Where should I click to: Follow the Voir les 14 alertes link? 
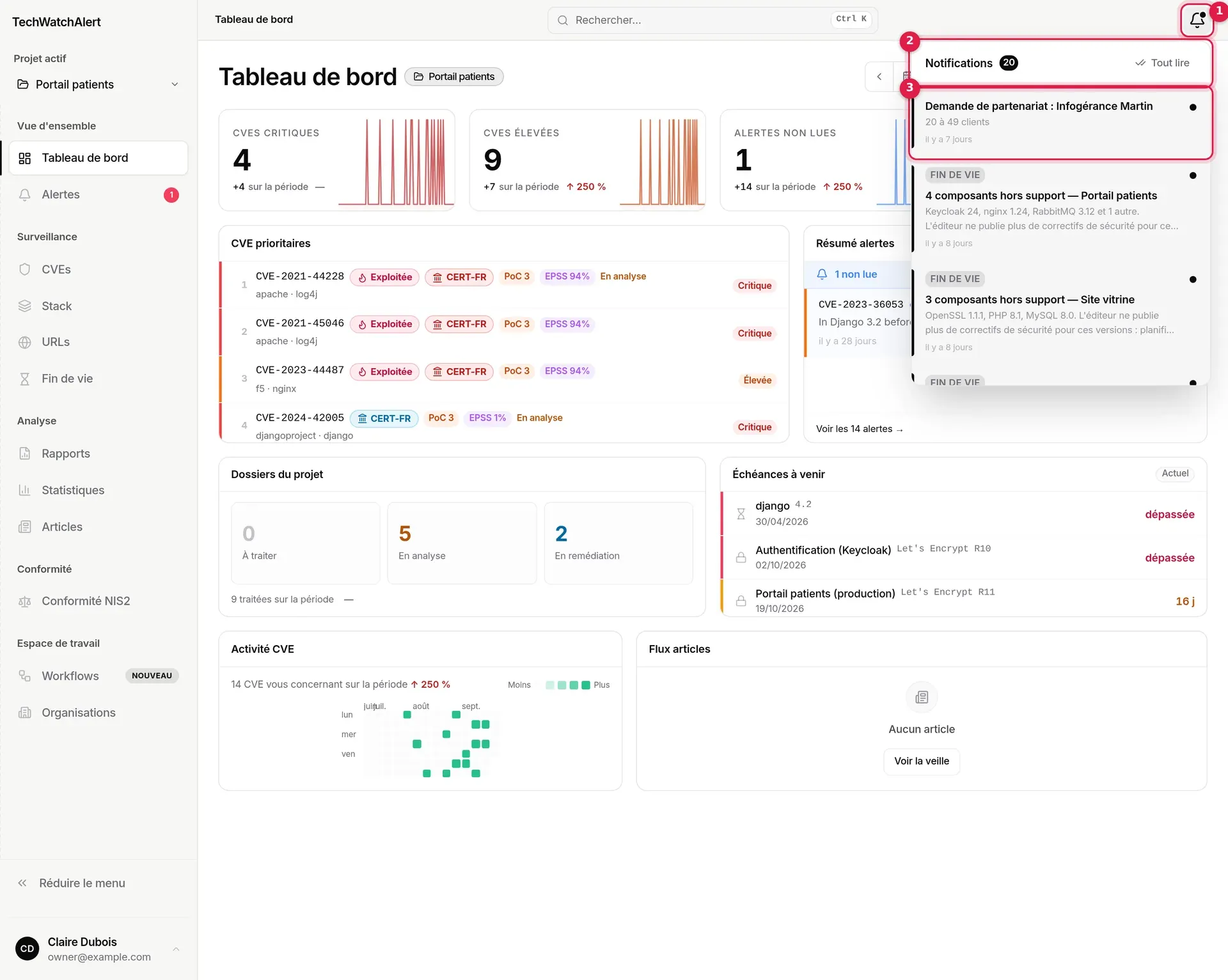tap(859, 429)
